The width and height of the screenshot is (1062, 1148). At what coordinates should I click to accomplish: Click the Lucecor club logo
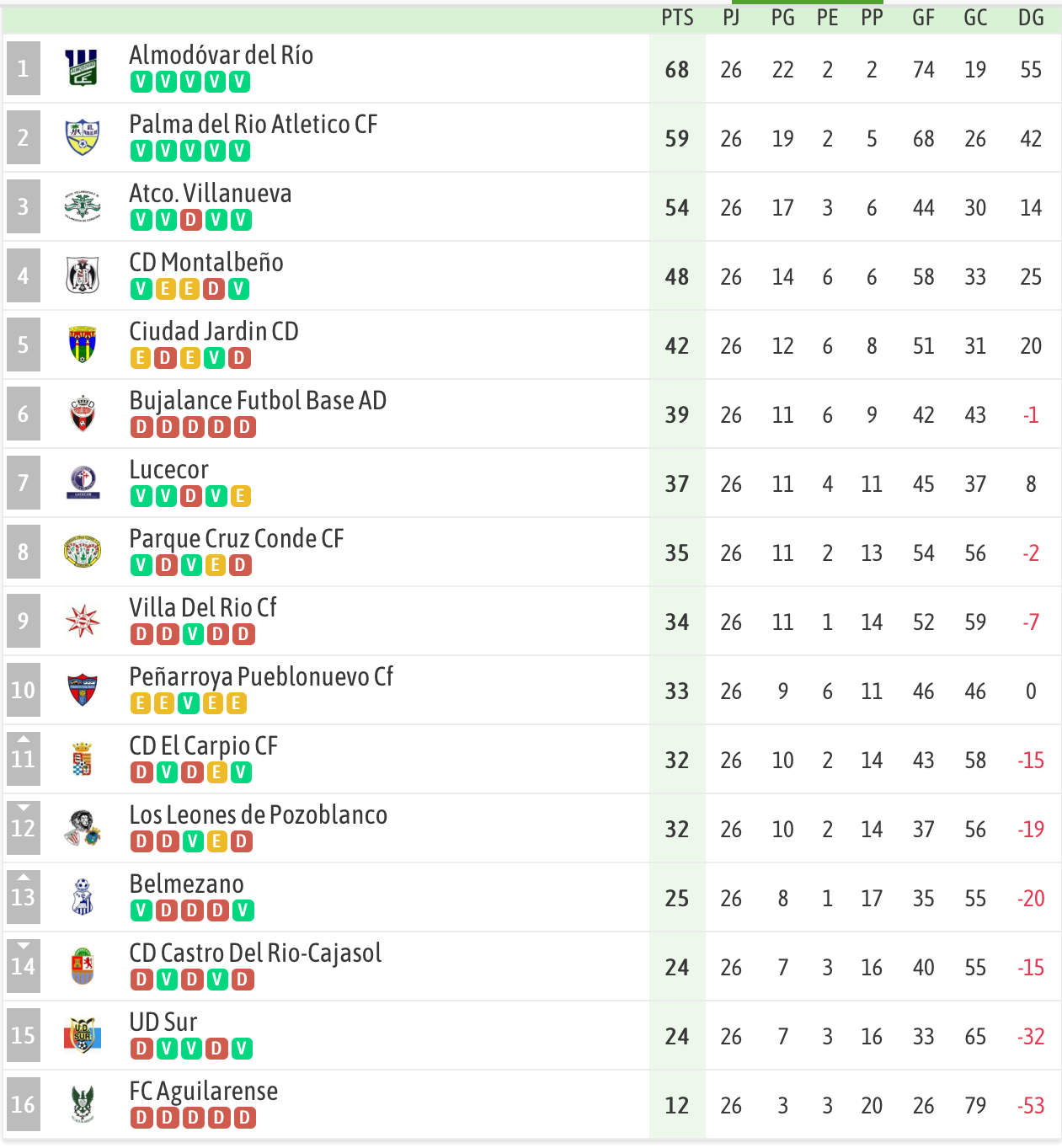click(83, 483)
